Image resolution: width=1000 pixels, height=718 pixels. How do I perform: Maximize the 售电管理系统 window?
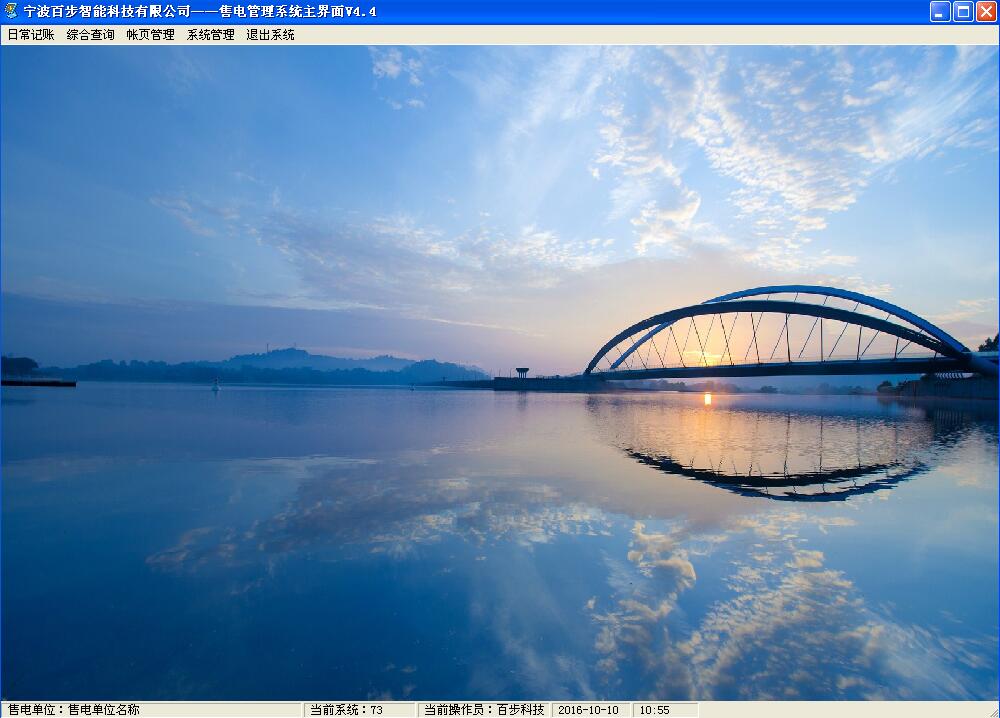963,11
